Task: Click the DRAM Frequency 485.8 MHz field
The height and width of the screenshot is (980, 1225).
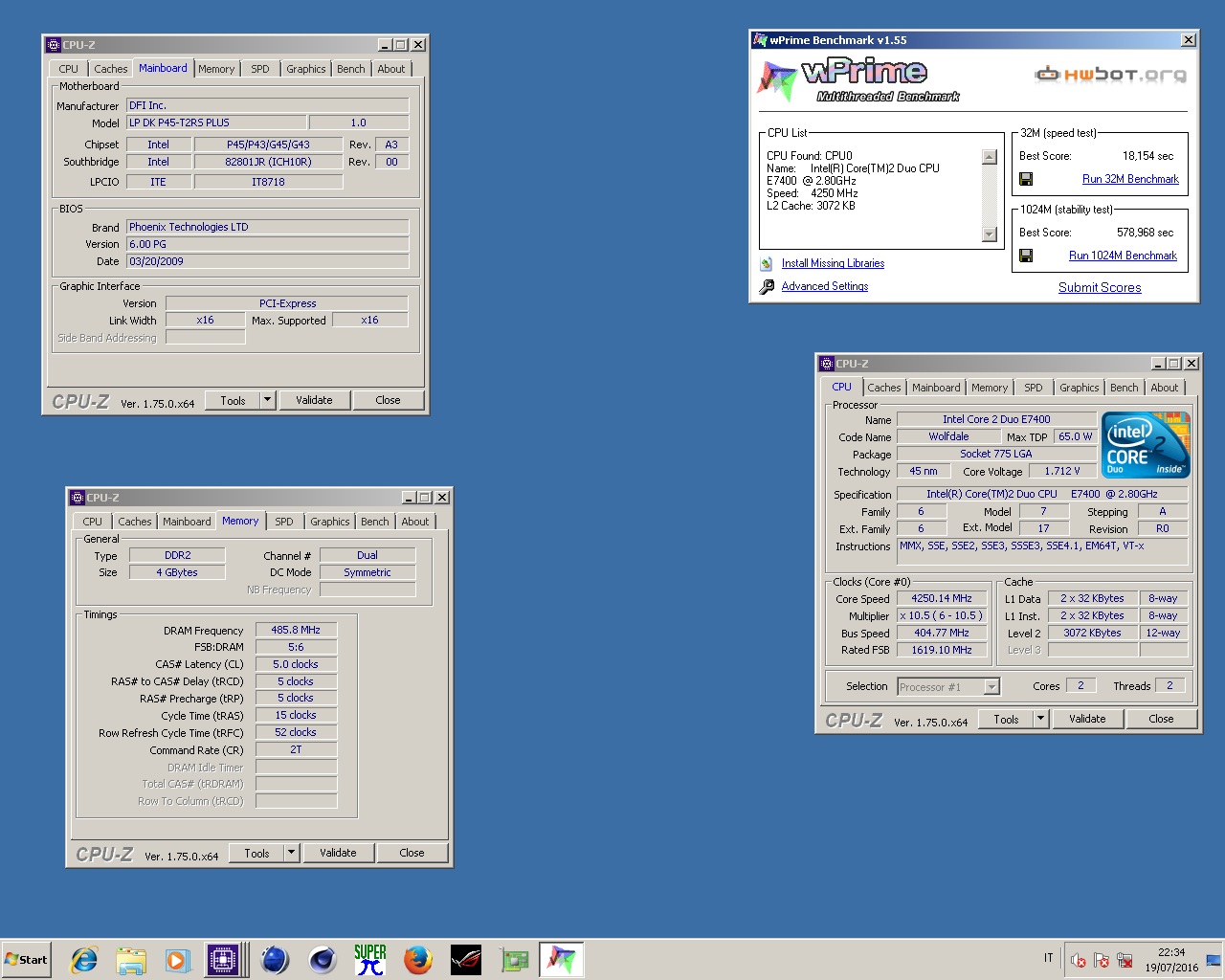Action: point(296,630)
